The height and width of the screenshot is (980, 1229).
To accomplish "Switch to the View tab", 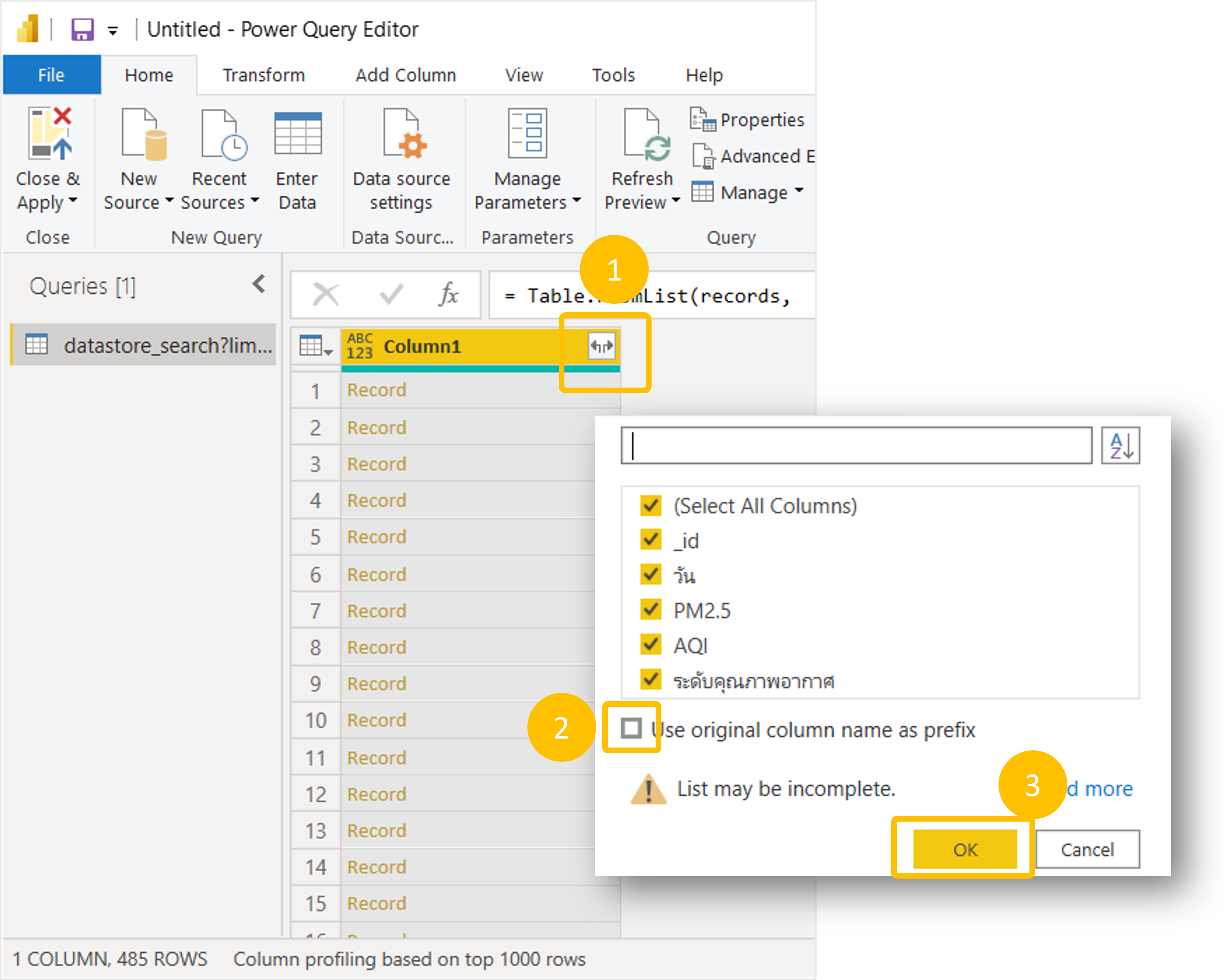I will [x=524, y=75].
